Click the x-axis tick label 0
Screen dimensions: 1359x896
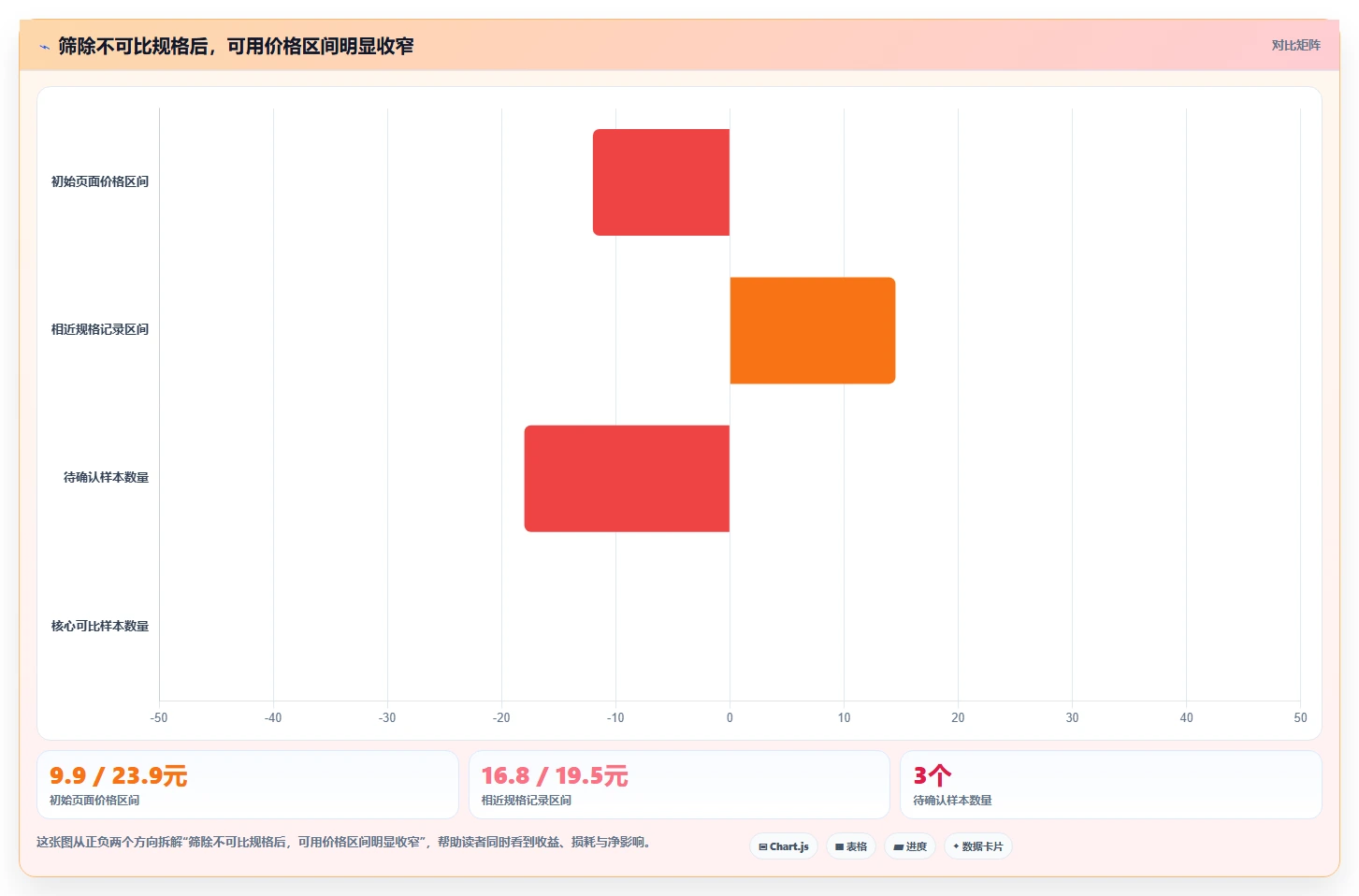pyautogui.click(x=730, y=717)
